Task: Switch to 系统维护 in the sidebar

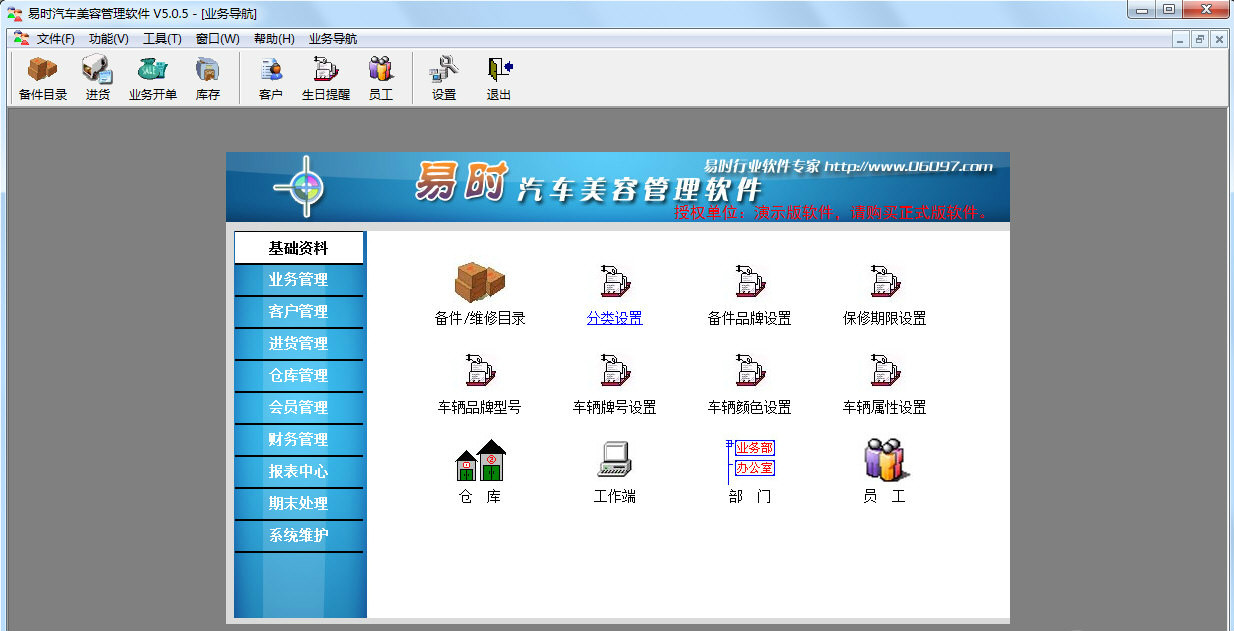Action: click(x=299, y=536)
